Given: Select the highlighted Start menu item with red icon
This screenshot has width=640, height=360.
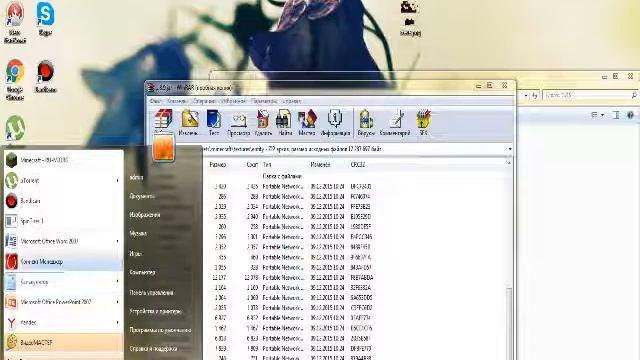Looking at the screenshot, I should (63, 262).
